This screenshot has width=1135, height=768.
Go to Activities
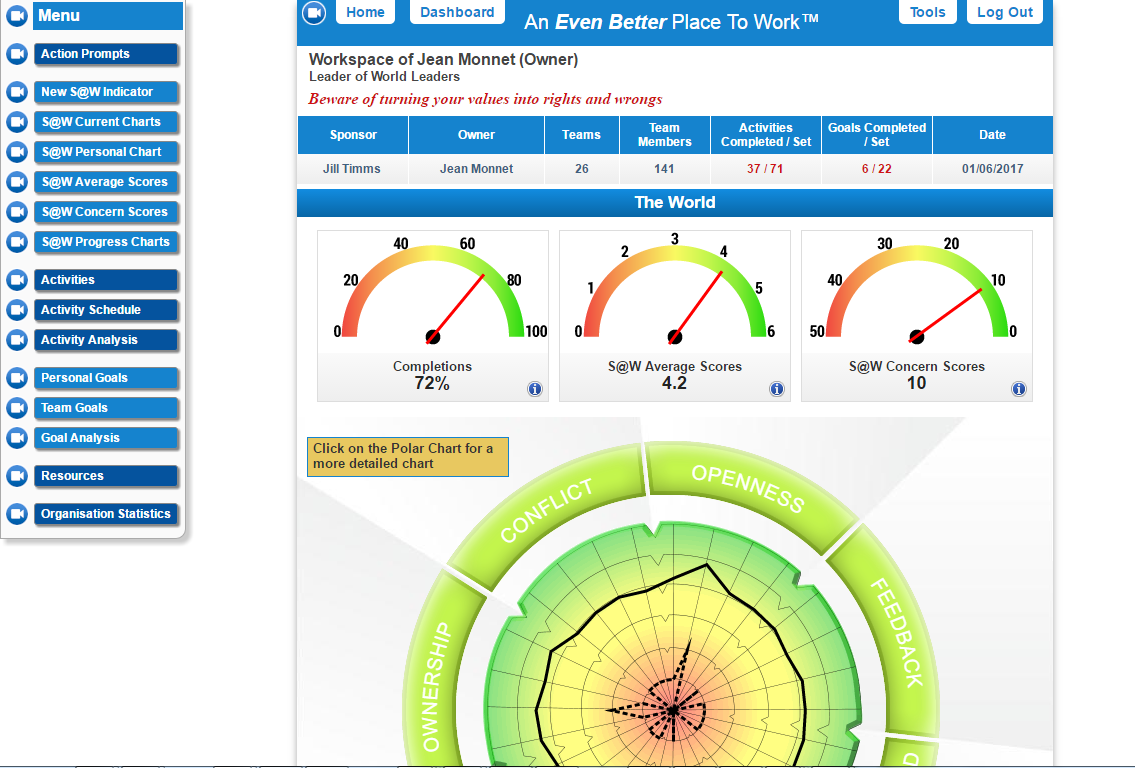pyautogui.click(x=106, y=280)
